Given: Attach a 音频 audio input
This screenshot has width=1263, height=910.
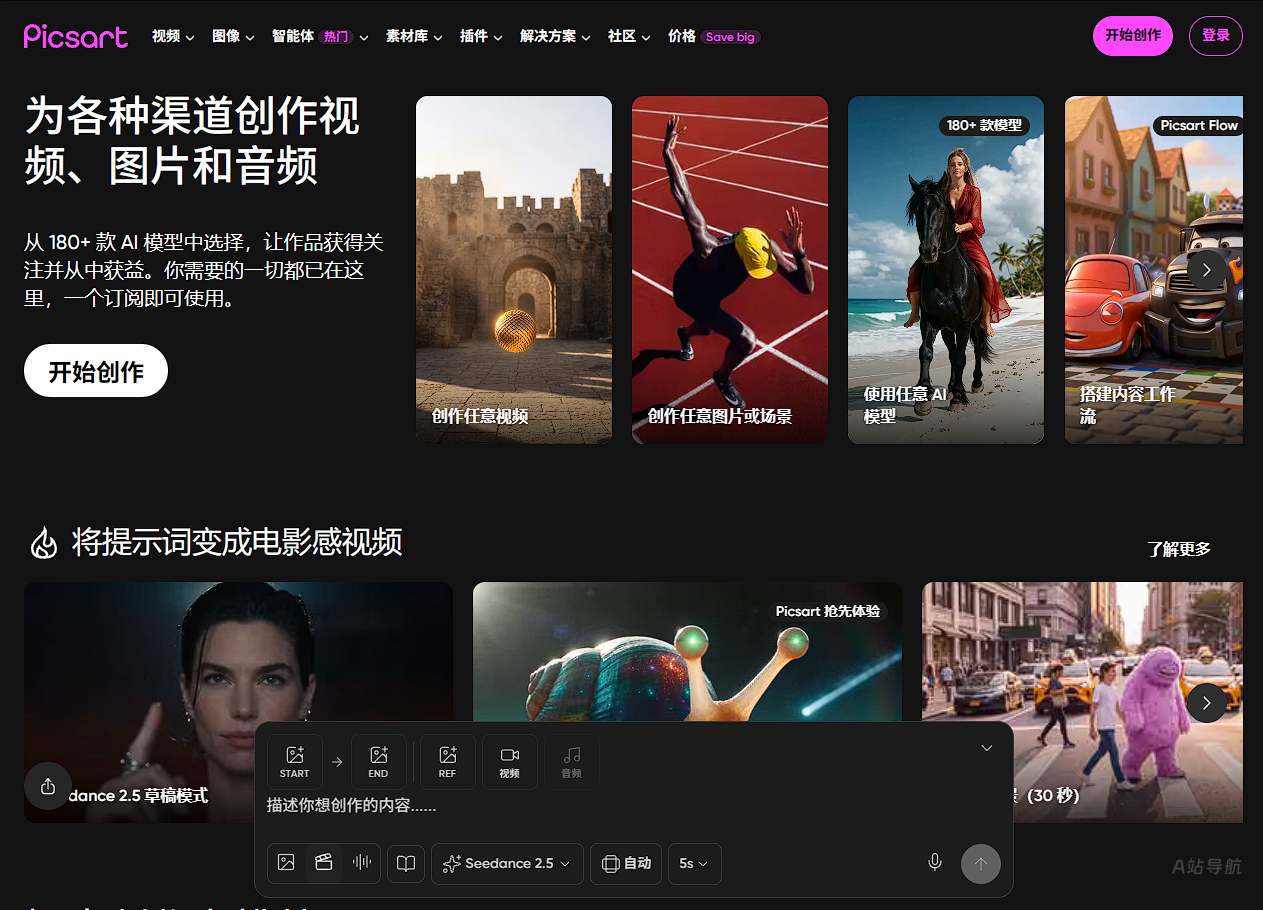Looking at the screenshot, I should [x=572, y=762].
